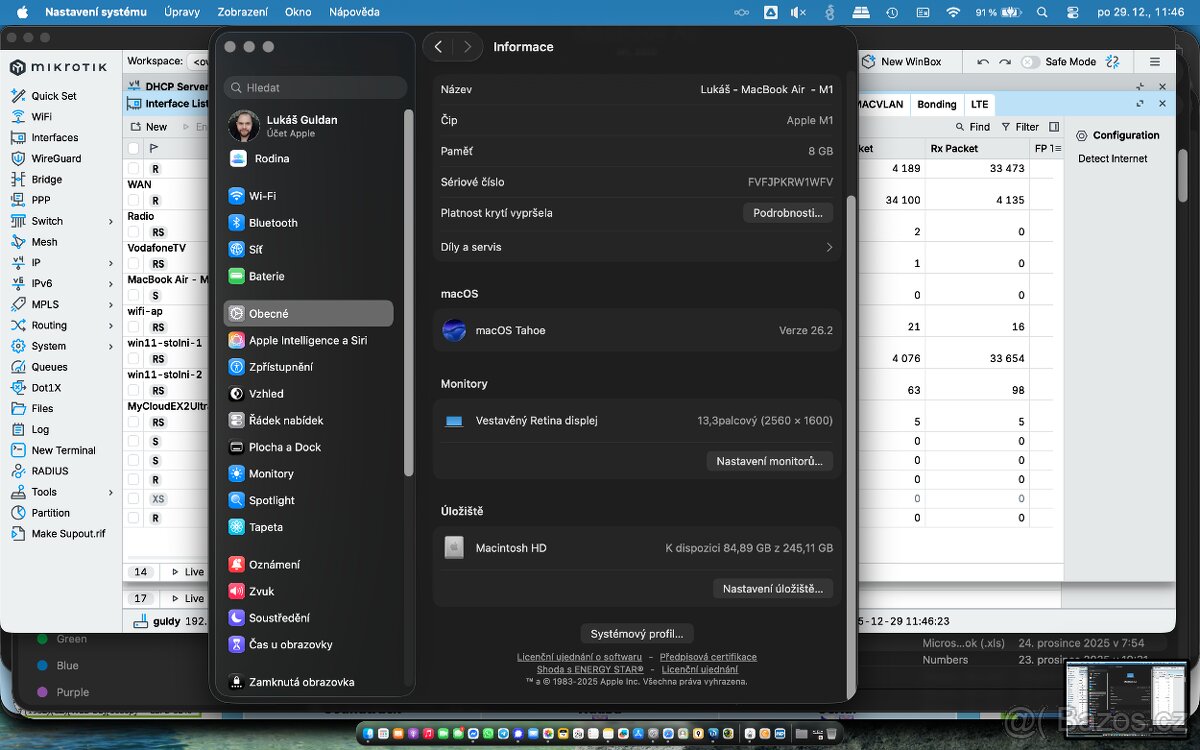Click the Bridge icon in MikroTik menu
Screen dimensions: 1200x750
(x=18, y=179)
